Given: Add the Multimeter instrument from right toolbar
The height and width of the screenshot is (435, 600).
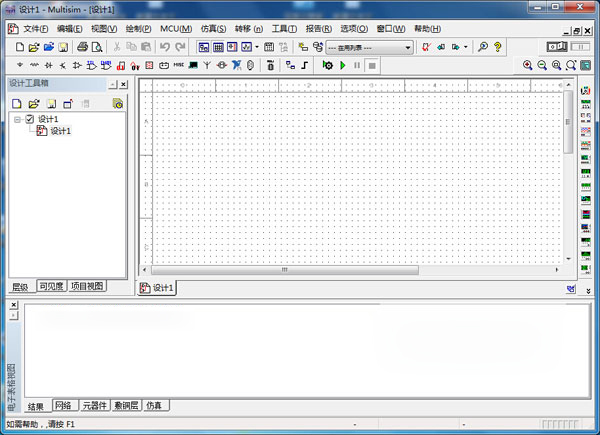Looking at the screenshot, I should coord(585,91).
